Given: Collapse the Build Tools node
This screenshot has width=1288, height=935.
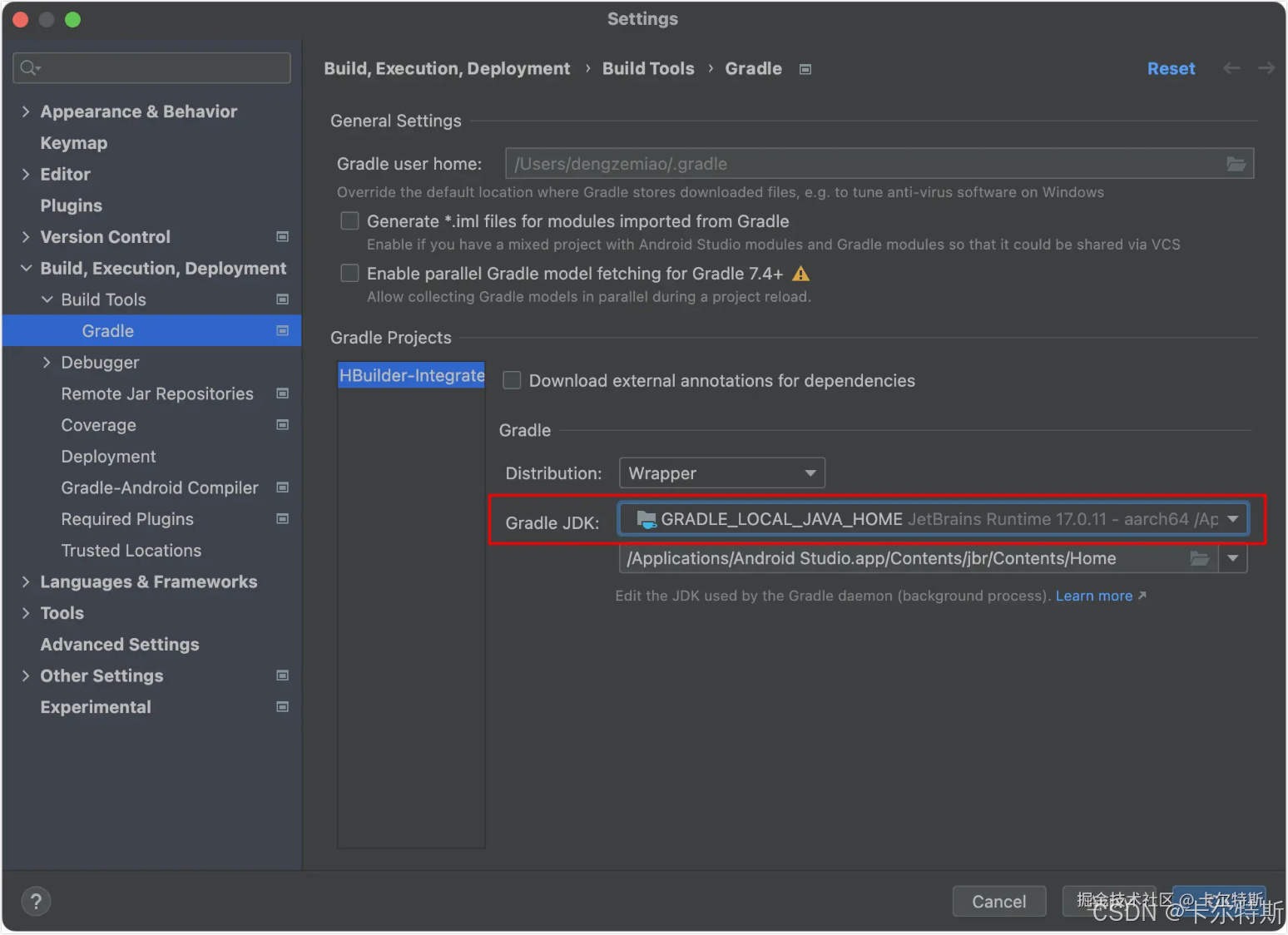Looking at the screenshot, I should pos(47,299).
